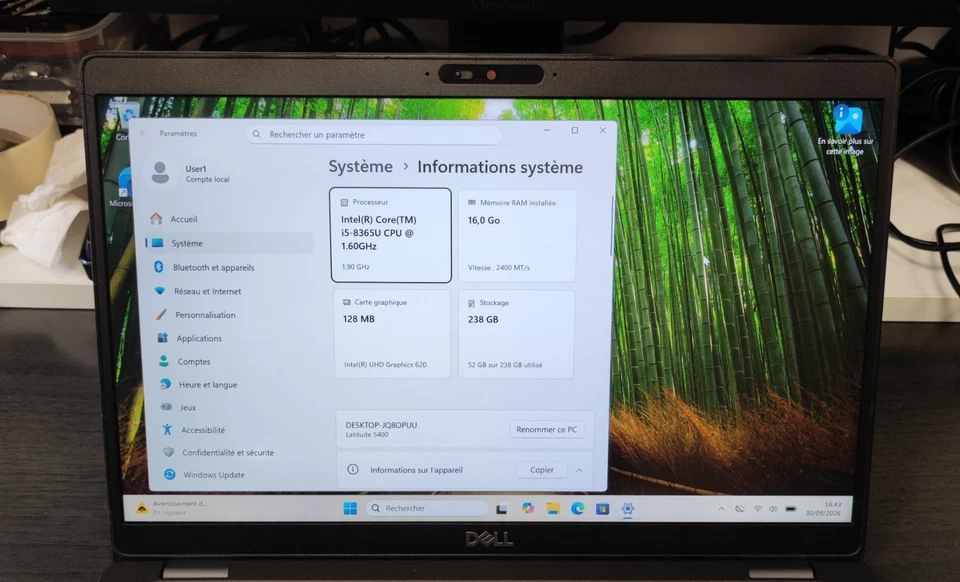
Task: Click the Copier button
Action: pos(541,470)
